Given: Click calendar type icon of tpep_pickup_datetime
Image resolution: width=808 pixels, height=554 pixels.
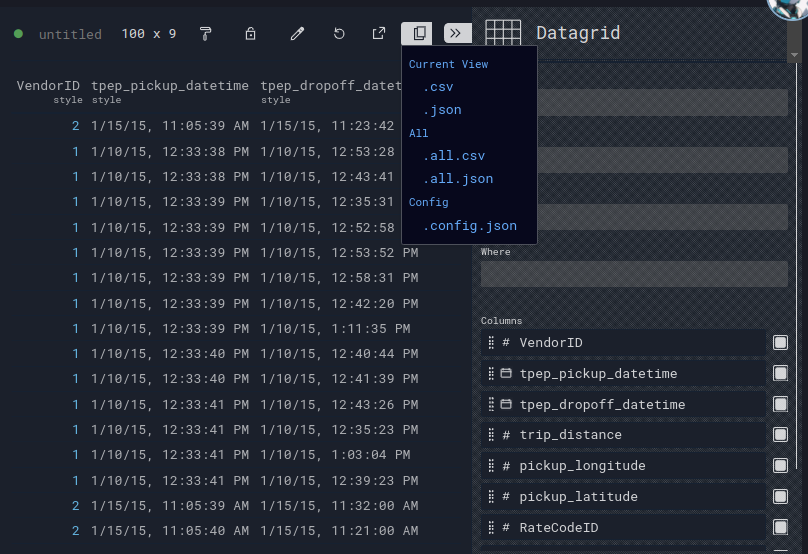Looking at the screenshot, I should [507, 373].
